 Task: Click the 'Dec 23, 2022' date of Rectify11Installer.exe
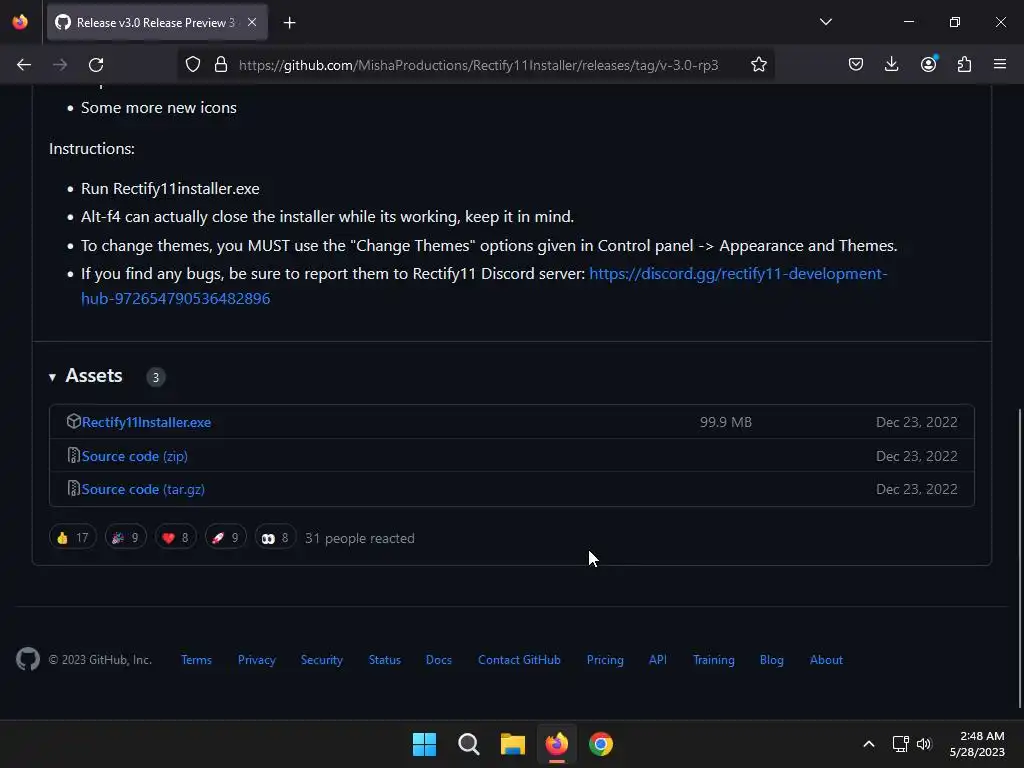[x=917, y=423]
